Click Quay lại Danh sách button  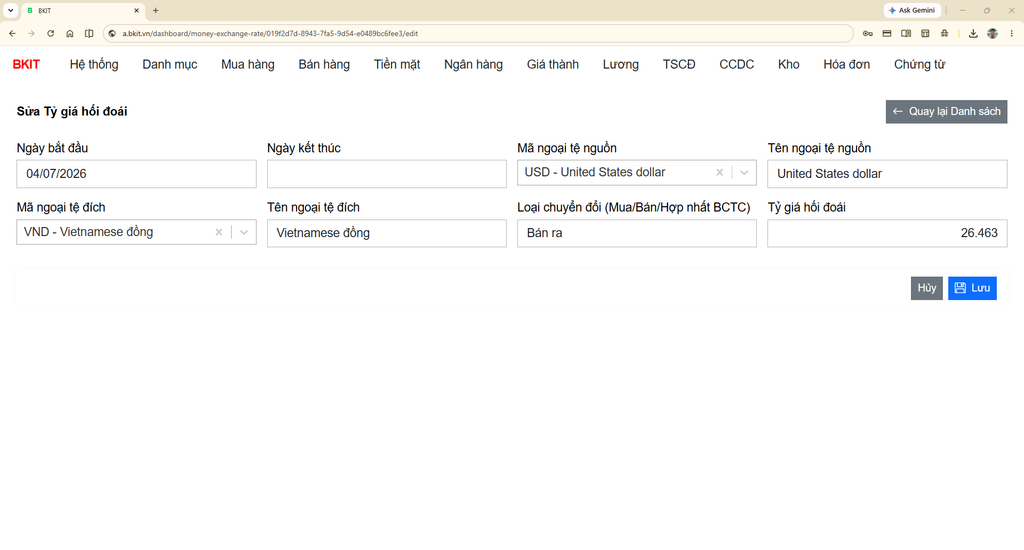pos(946,112)
